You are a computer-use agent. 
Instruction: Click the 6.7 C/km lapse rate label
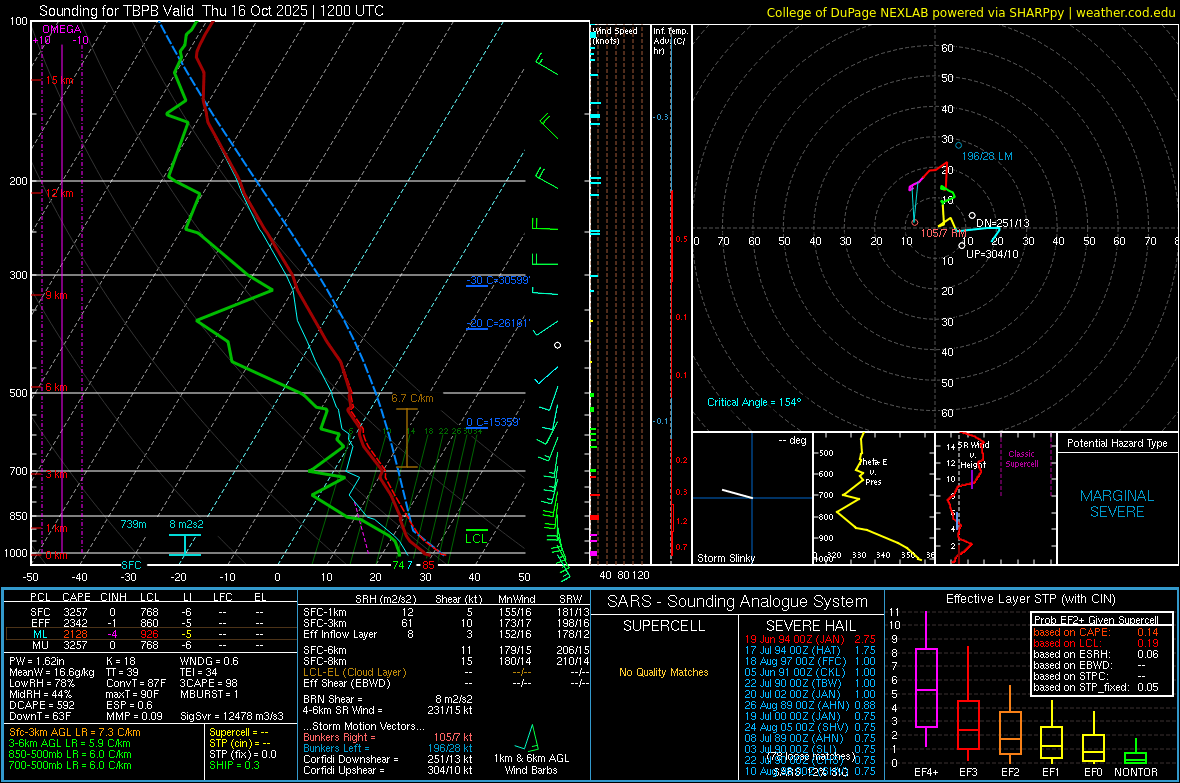[x=412, y=398]
